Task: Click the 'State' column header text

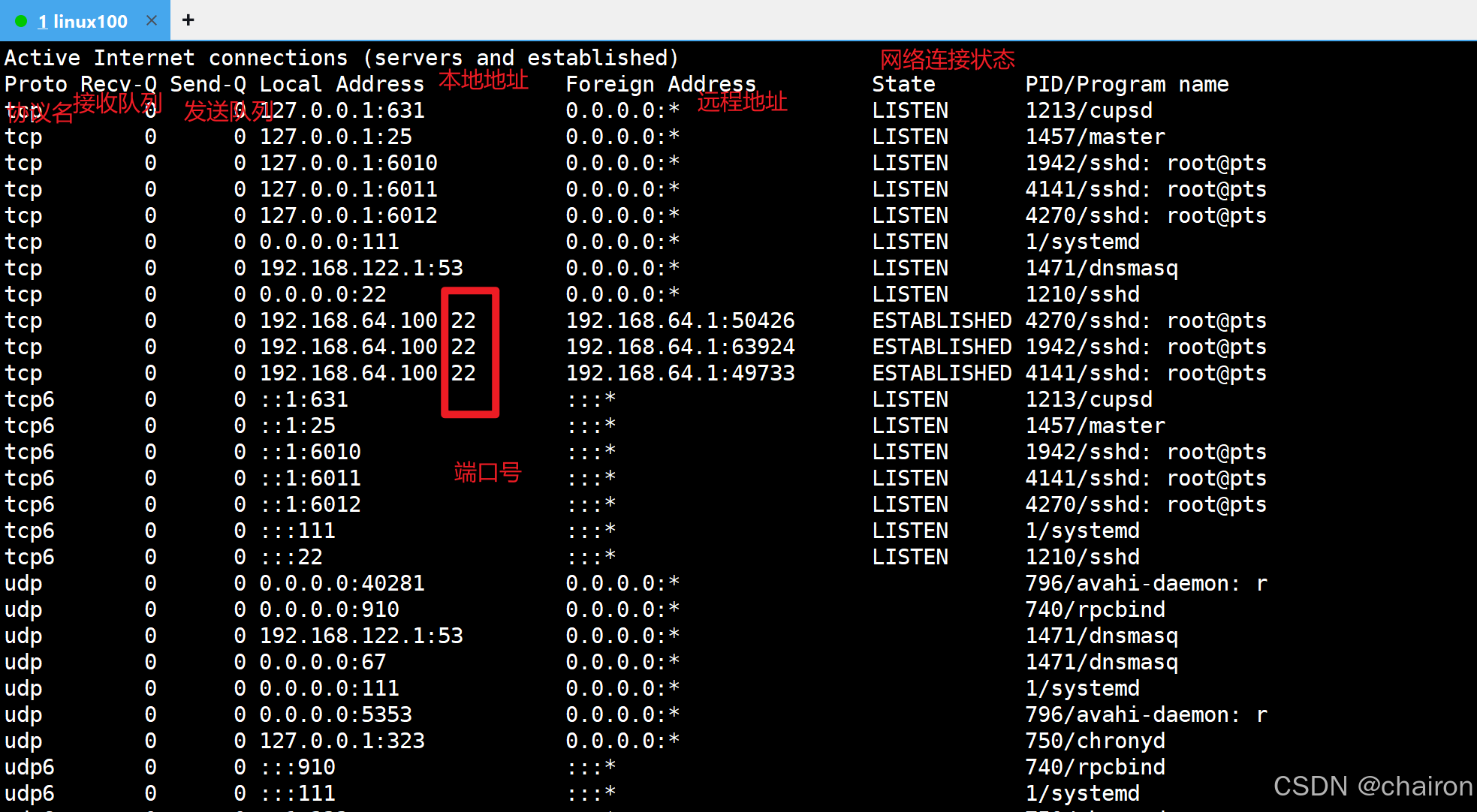Action: pos(903,84)
